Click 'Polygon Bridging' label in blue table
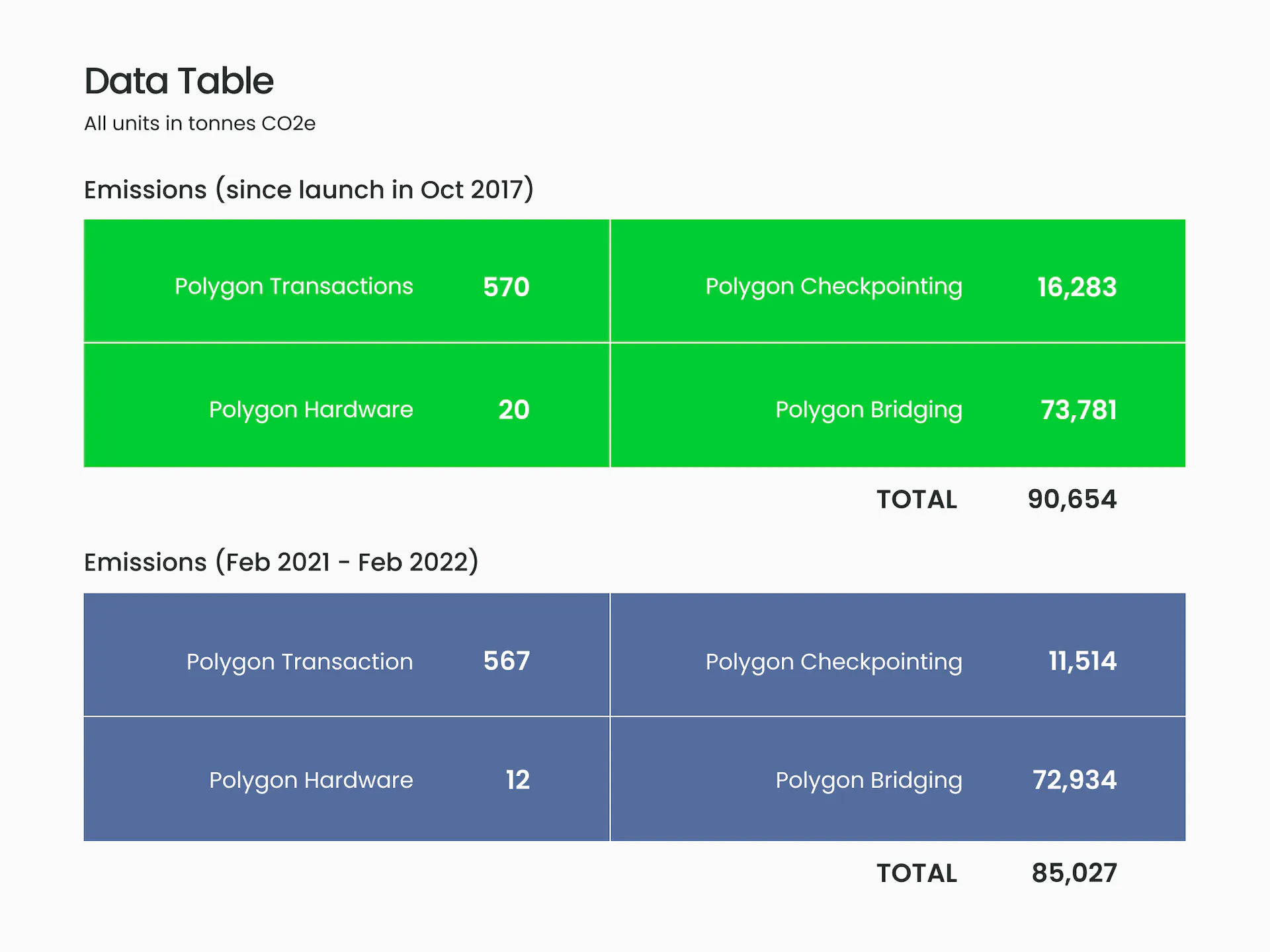 [x=868, y=780]
